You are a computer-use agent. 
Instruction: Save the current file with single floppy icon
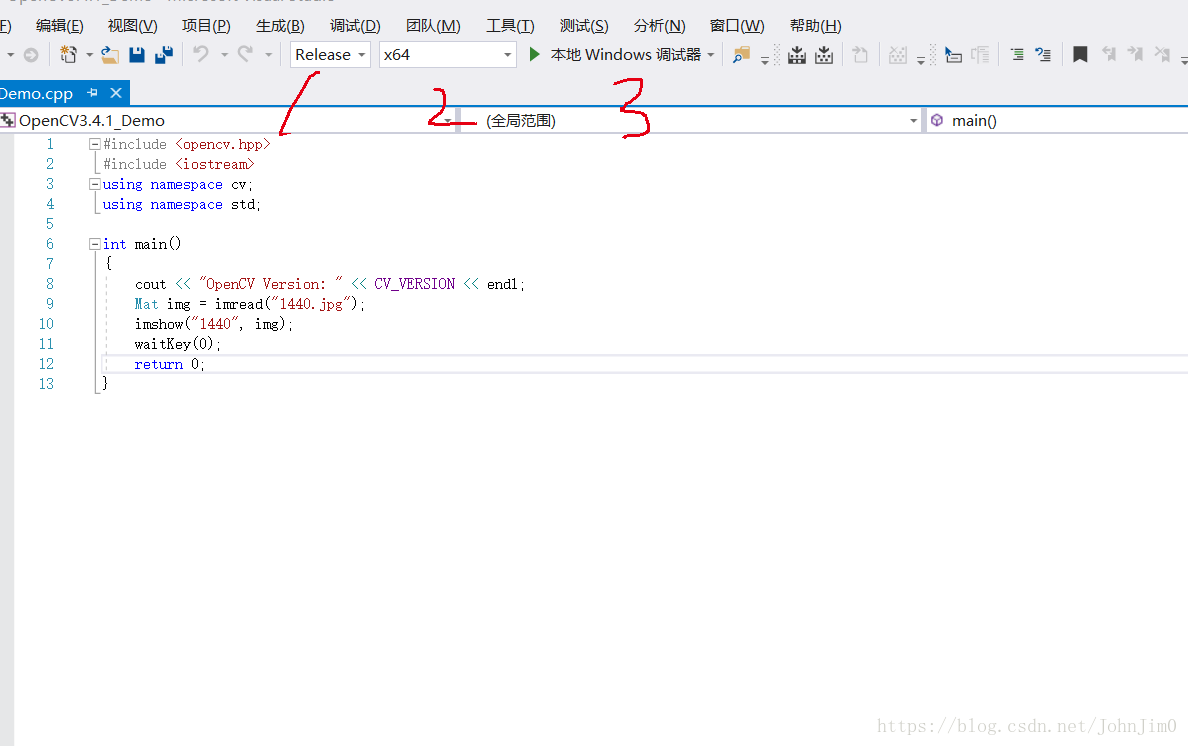point(136,55)
